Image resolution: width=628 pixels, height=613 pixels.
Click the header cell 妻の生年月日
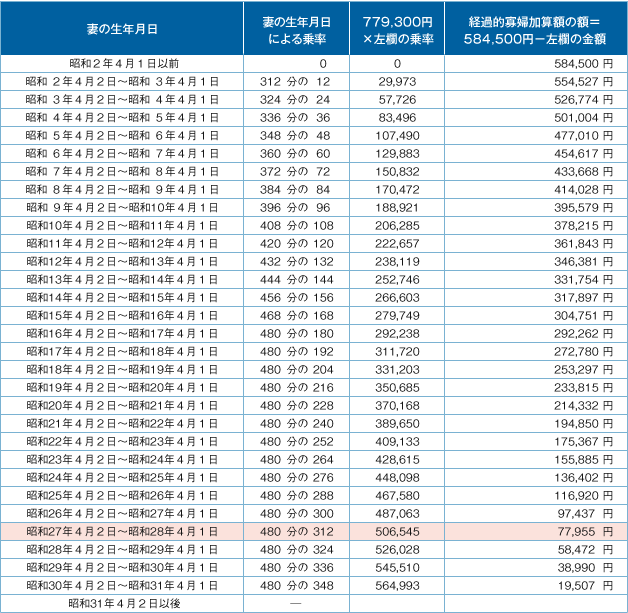[122, 29]
